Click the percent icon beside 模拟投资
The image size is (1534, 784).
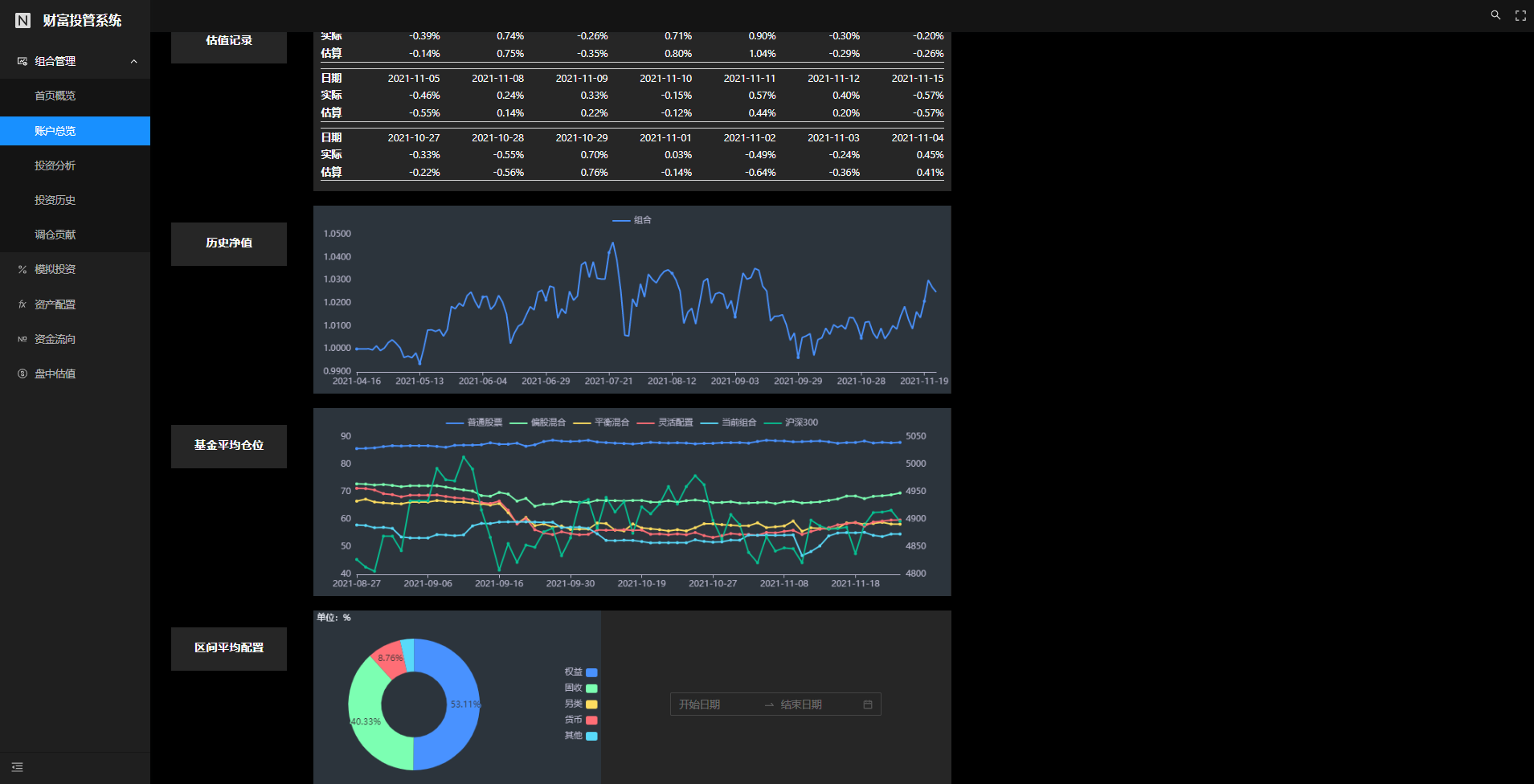coord(22,269)
